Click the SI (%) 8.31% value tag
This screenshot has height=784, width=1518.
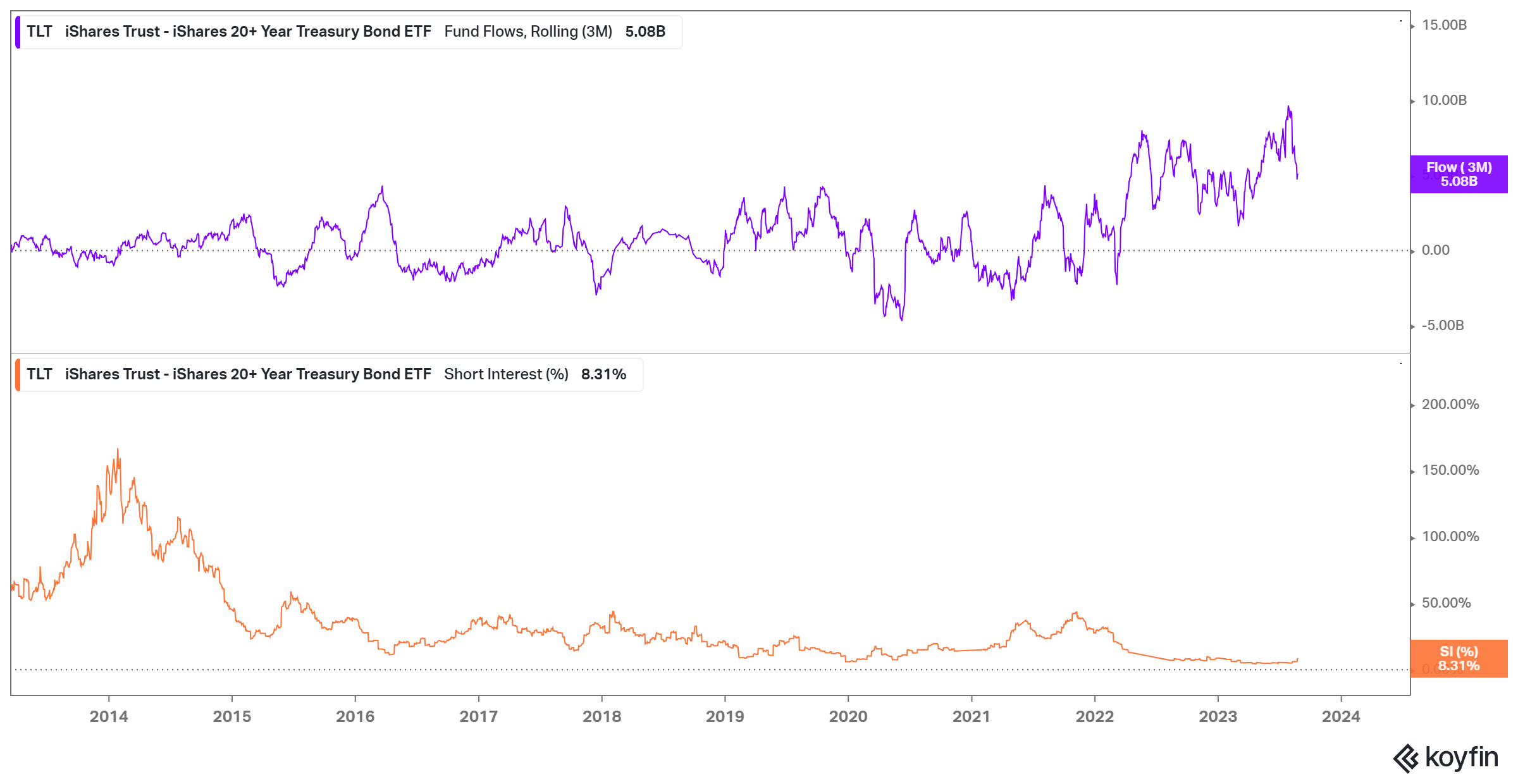[1459, 658]
